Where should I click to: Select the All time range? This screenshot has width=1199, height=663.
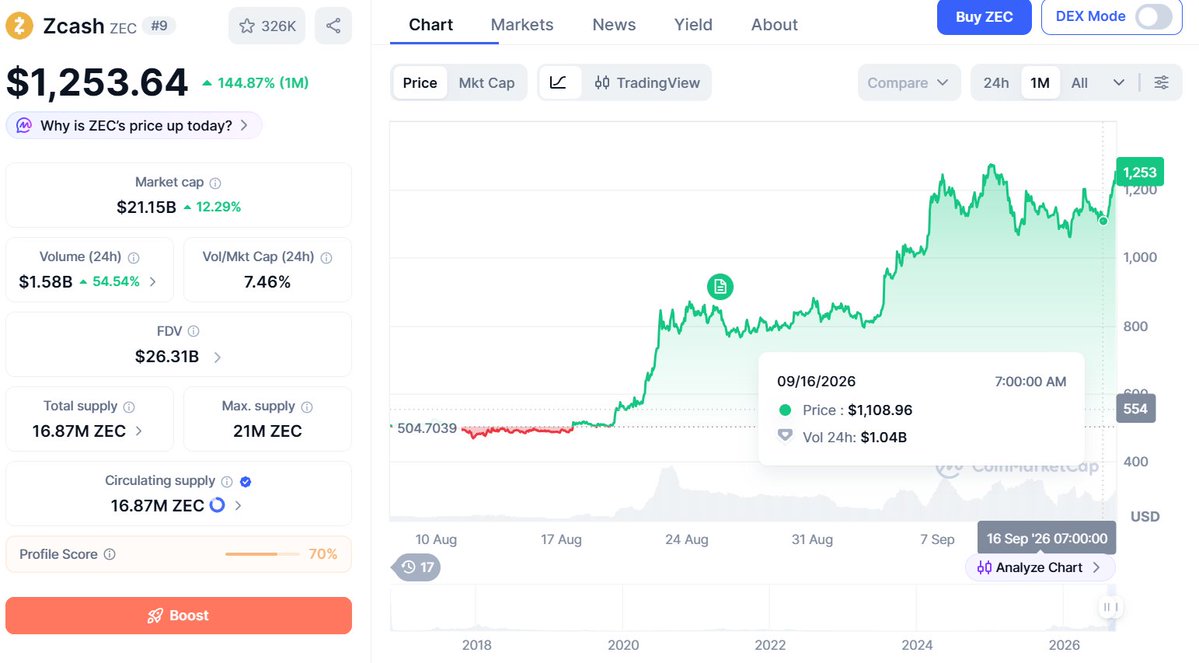pos(1079,83)
